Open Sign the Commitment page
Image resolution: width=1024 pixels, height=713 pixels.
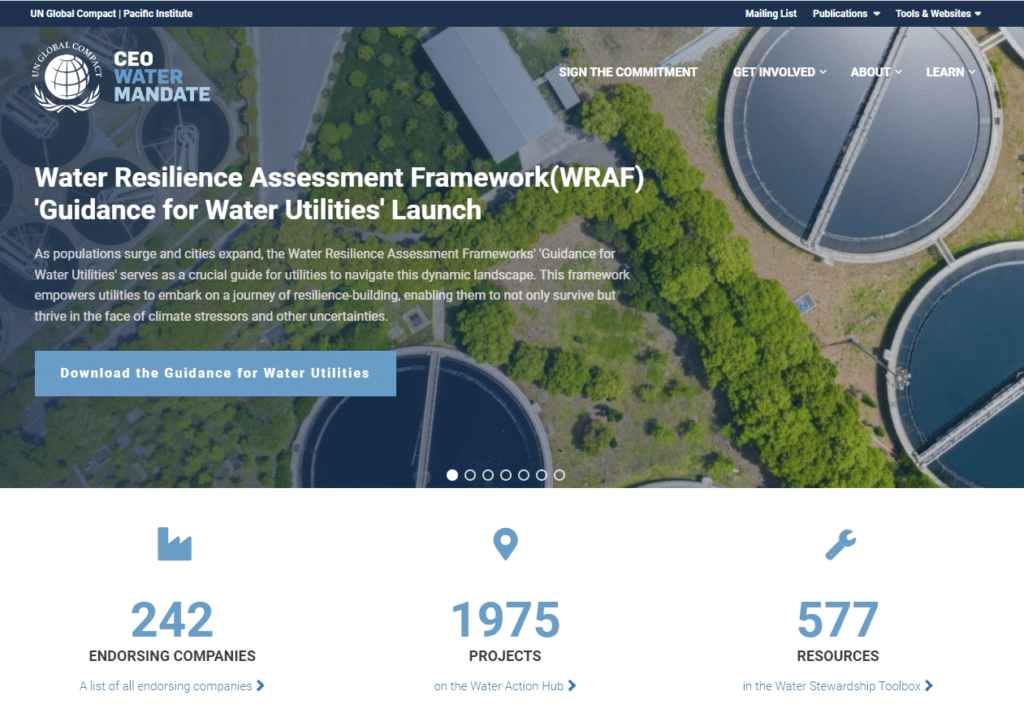click(628, 72)
